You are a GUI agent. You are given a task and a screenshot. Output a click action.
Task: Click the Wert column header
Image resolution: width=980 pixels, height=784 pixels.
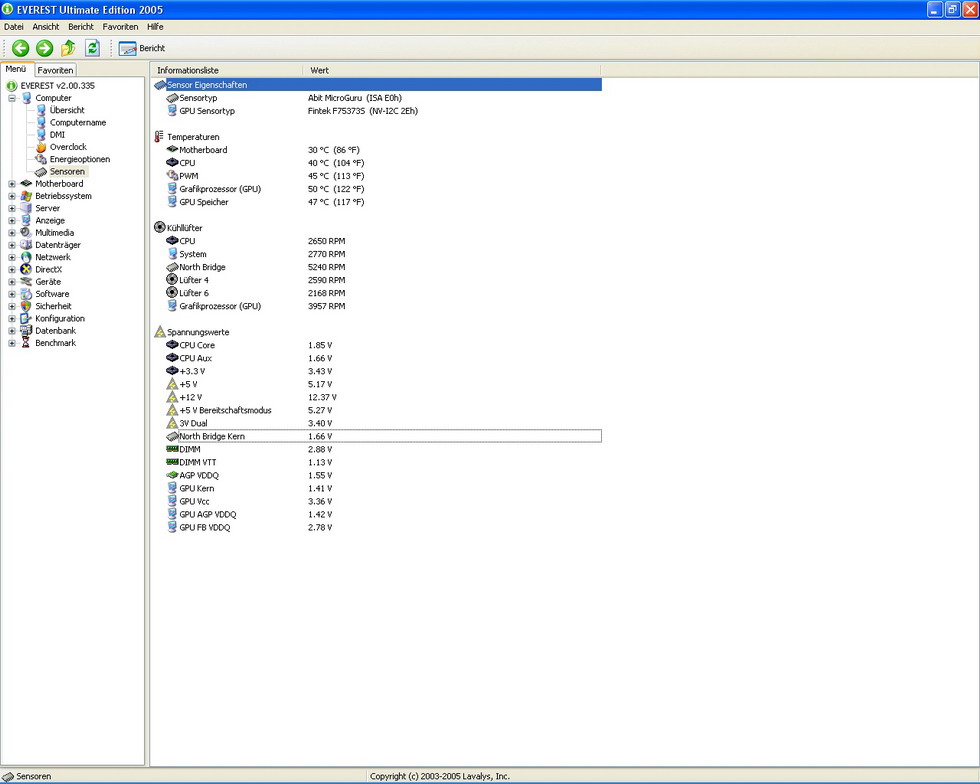pos(452,70)
